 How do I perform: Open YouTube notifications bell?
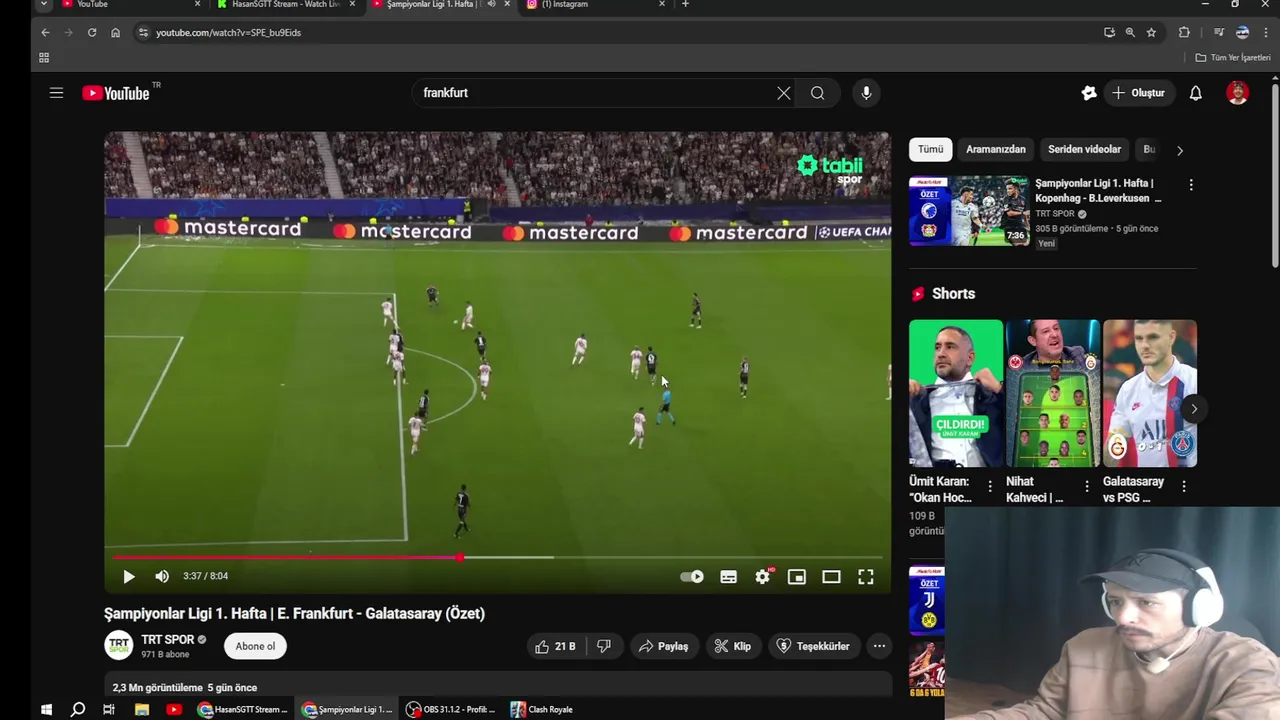(x=1195, y=93)
